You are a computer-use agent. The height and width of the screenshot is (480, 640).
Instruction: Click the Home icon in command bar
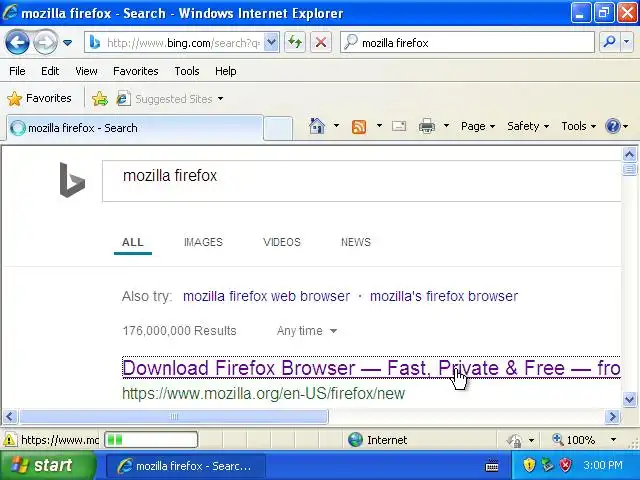(317, 126)
